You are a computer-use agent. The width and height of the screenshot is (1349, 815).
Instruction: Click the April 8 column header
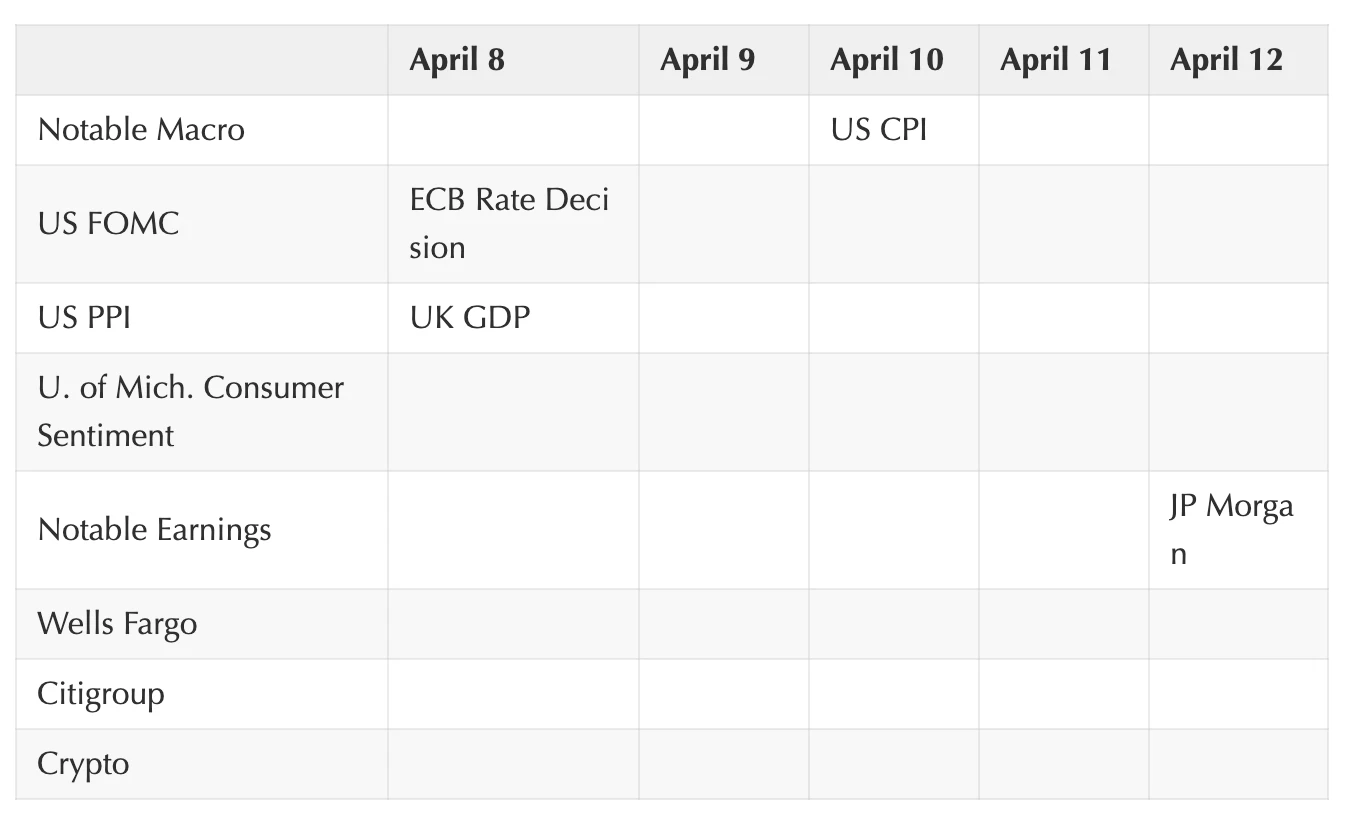[x=457, y=60]
